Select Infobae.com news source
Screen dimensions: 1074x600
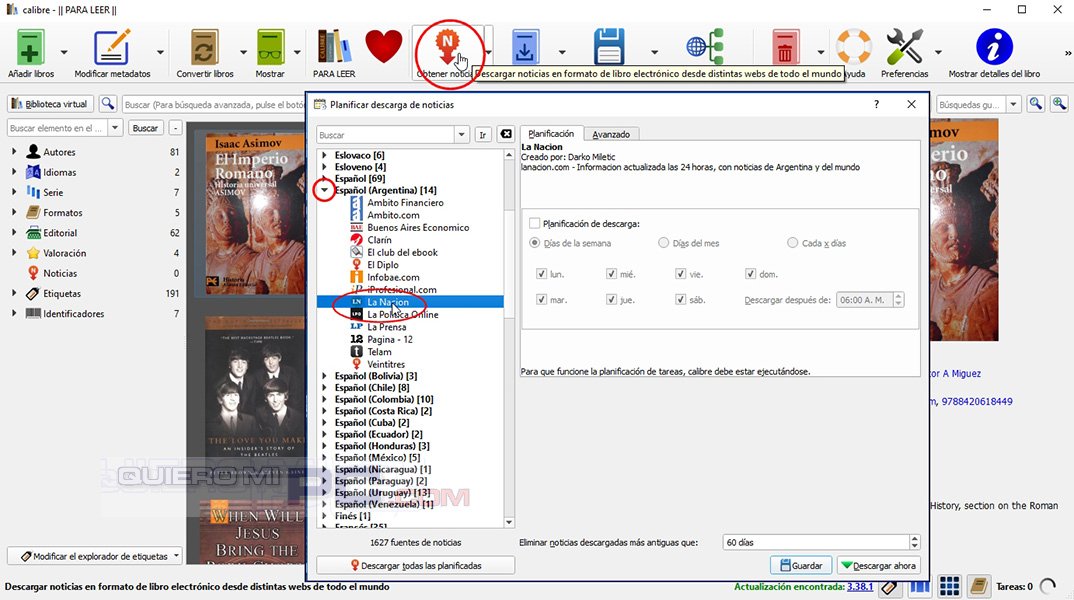392,277
